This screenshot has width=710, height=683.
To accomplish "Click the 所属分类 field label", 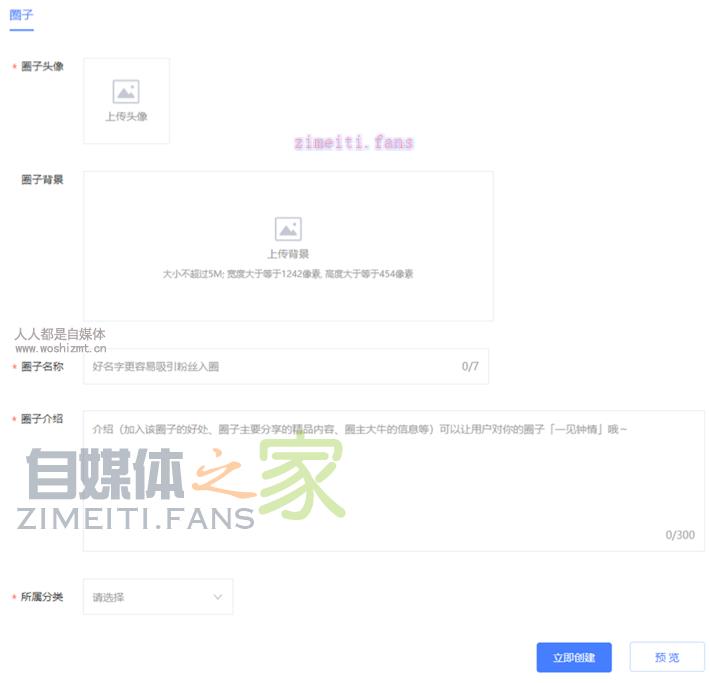I will tap(42, 597).
